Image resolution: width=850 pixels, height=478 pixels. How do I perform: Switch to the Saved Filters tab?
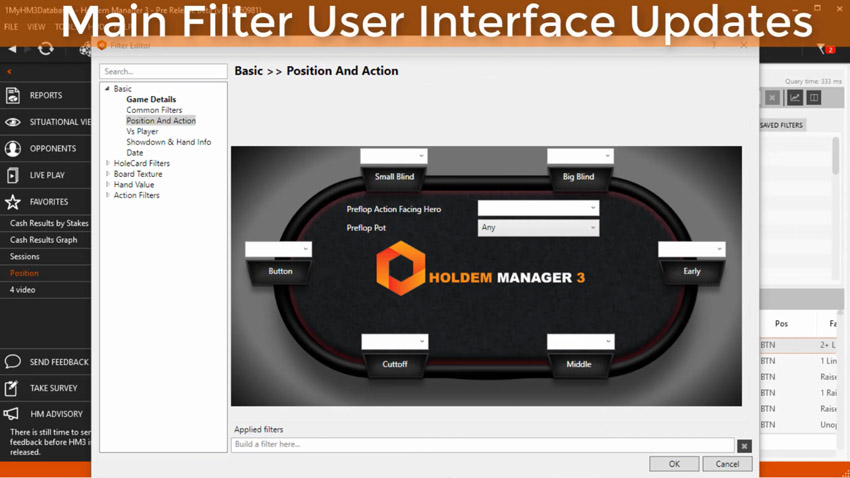click(781, 125)
